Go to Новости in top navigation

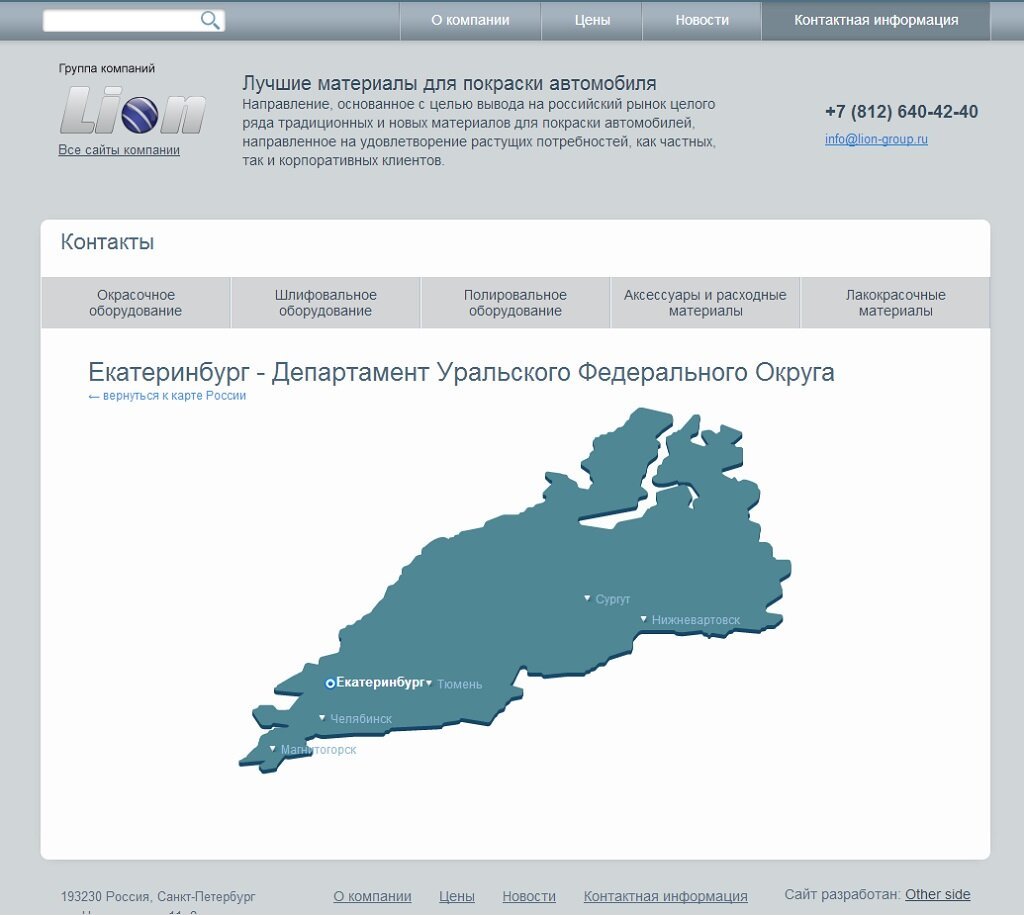point(702,20)
